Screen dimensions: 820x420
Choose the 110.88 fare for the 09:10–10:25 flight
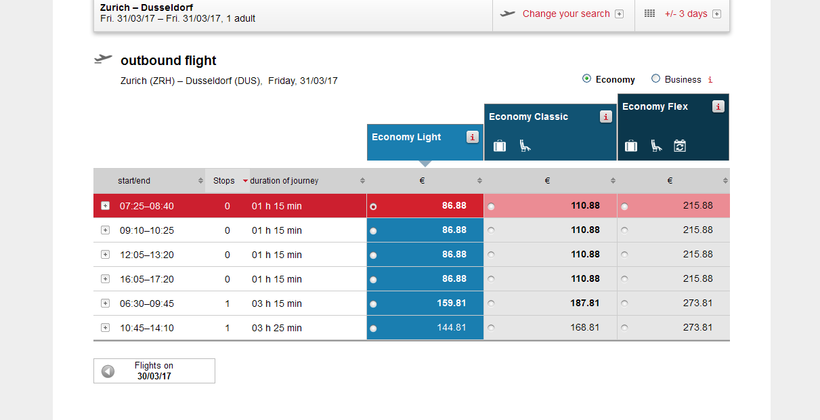491,231
